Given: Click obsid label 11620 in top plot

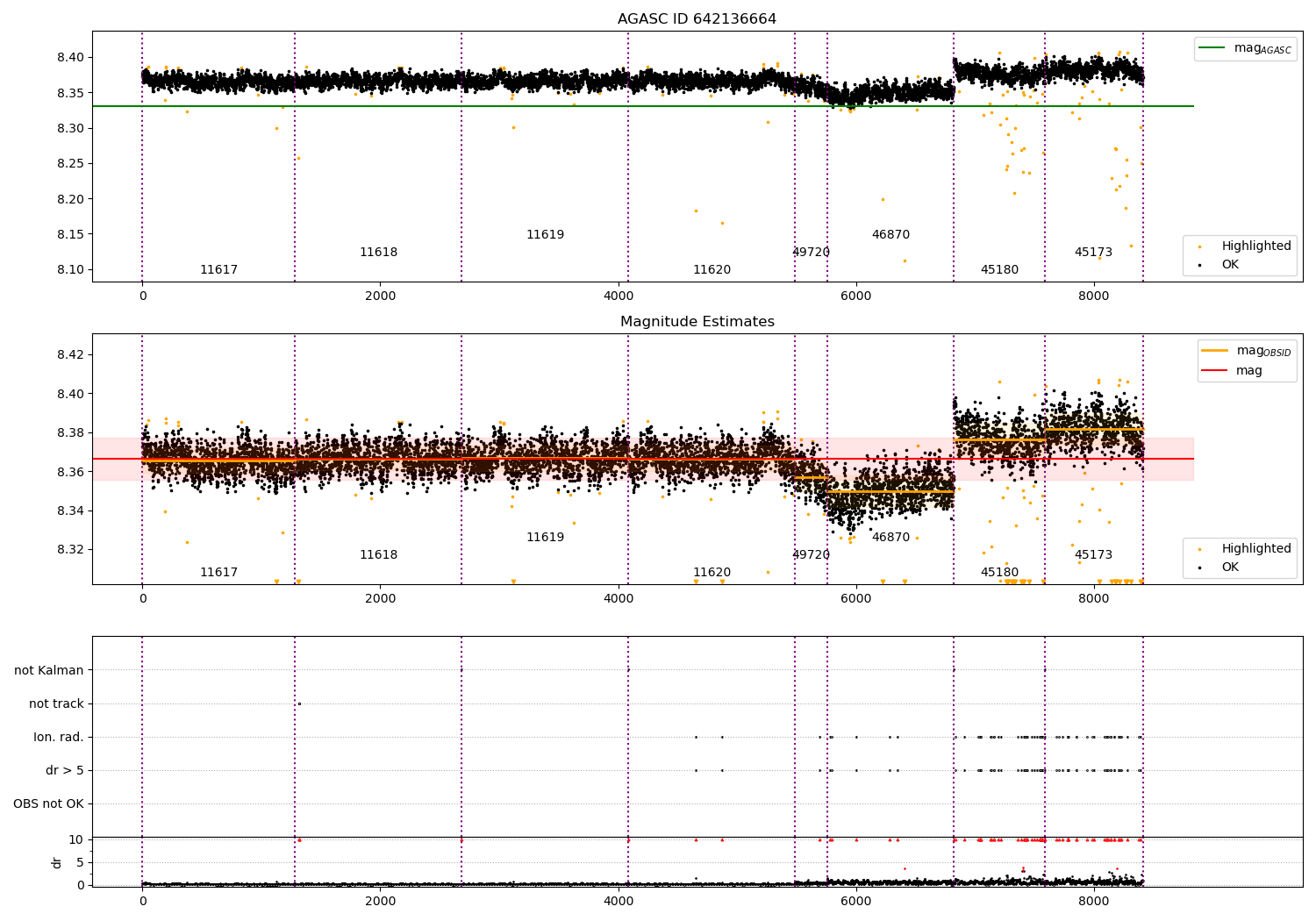Looking at the screenshot, I should pos(712,270).
